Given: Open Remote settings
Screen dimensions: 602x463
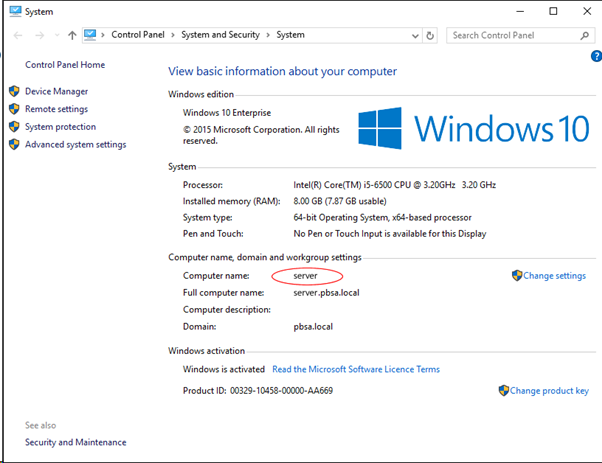Looking at the screenshot, I should tap(56, 109).
